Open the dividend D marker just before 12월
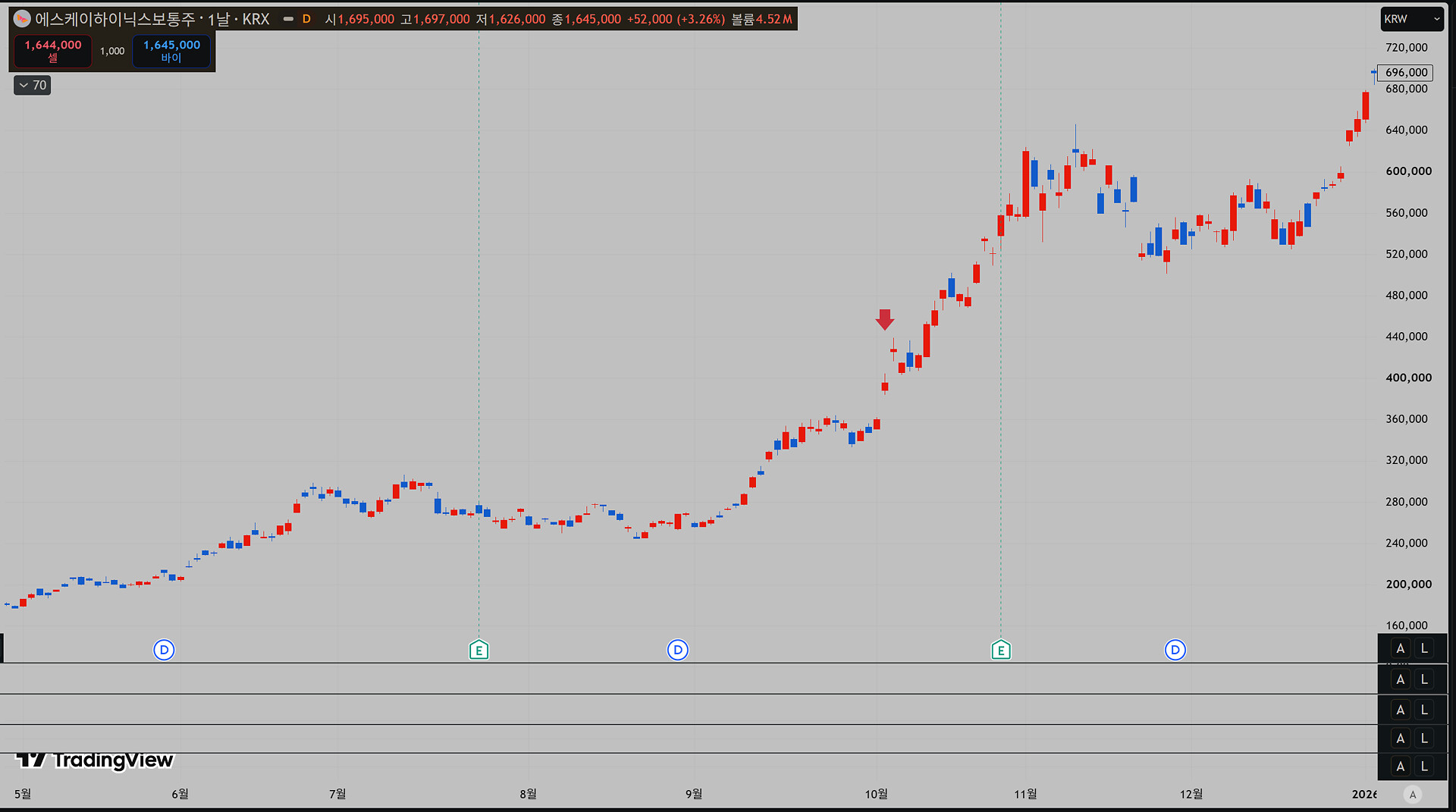 coord(1175,650)
